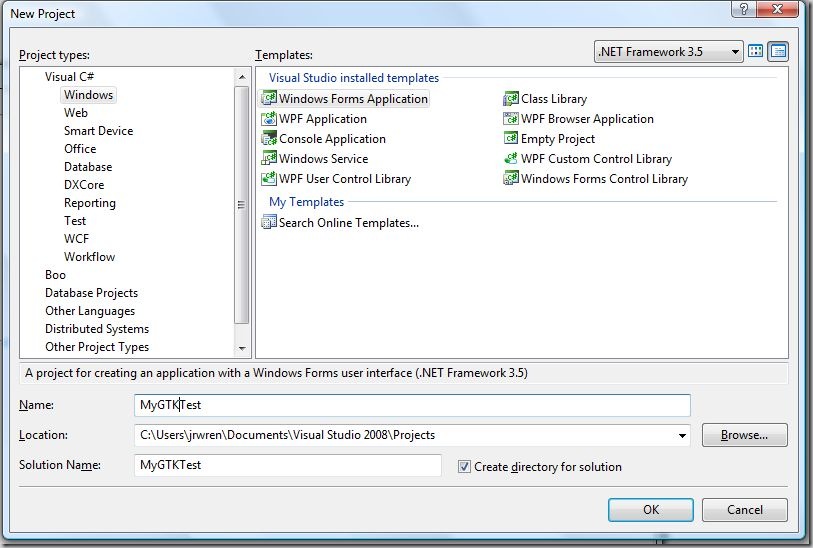The image size is (813, 548).
Task: Select the WPF Browser Application icon
Action: point(511,119)
